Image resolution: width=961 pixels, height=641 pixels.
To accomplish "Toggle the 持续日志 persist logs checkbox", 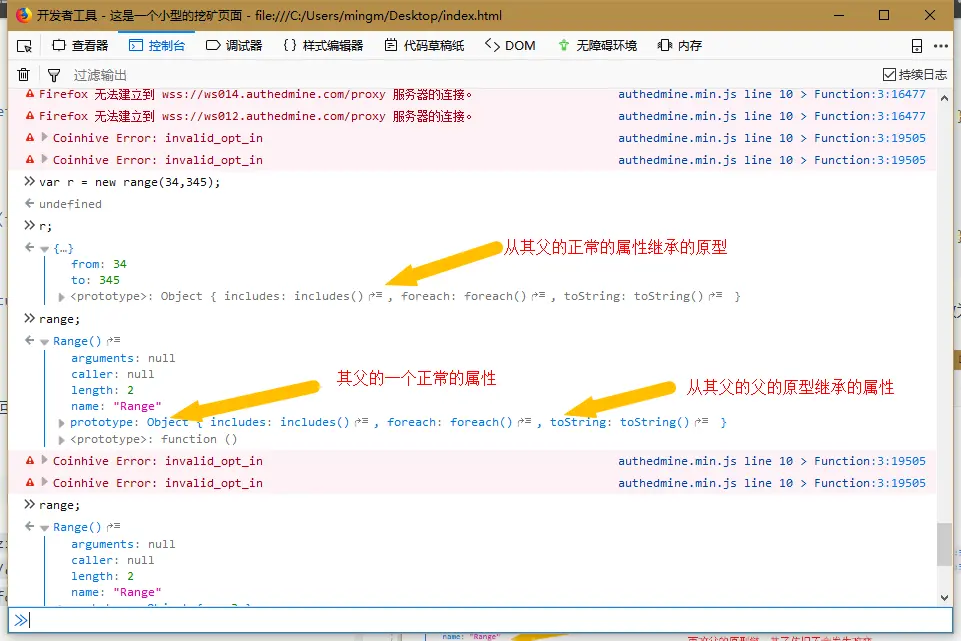I will coord(889,75).
